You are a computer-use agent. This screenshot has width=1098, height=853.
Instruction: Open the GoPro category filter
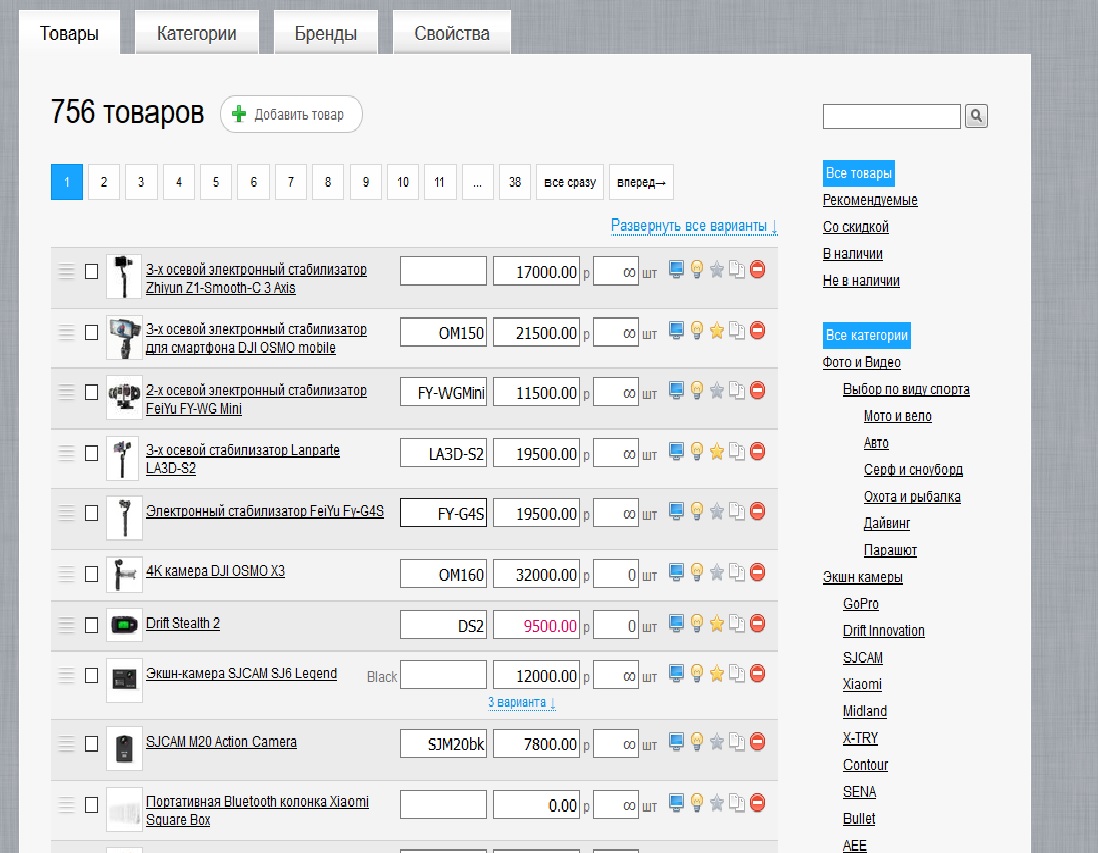[861, 604]
